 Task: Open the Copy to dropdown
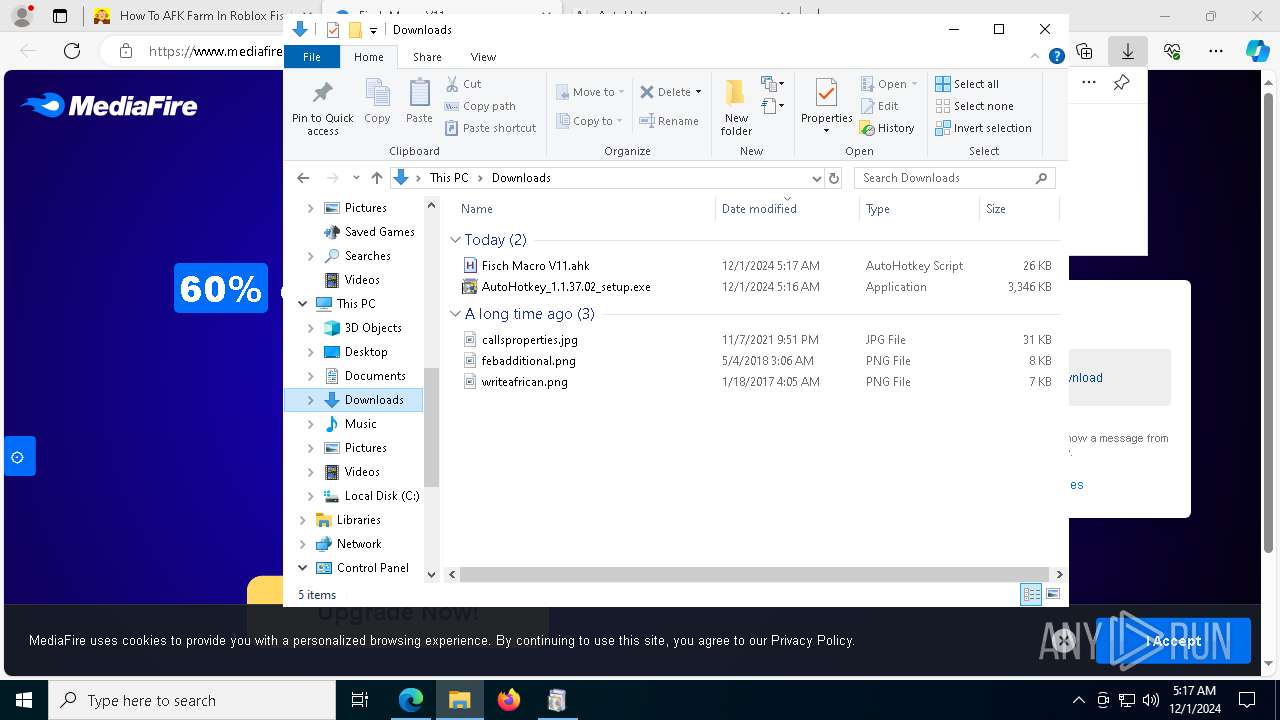coord(590,121)
